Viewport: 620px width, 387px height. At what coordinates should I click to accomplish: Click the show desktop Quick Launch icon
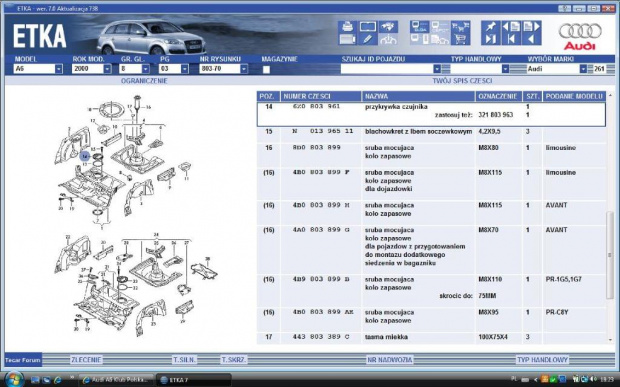click(35, 380)
